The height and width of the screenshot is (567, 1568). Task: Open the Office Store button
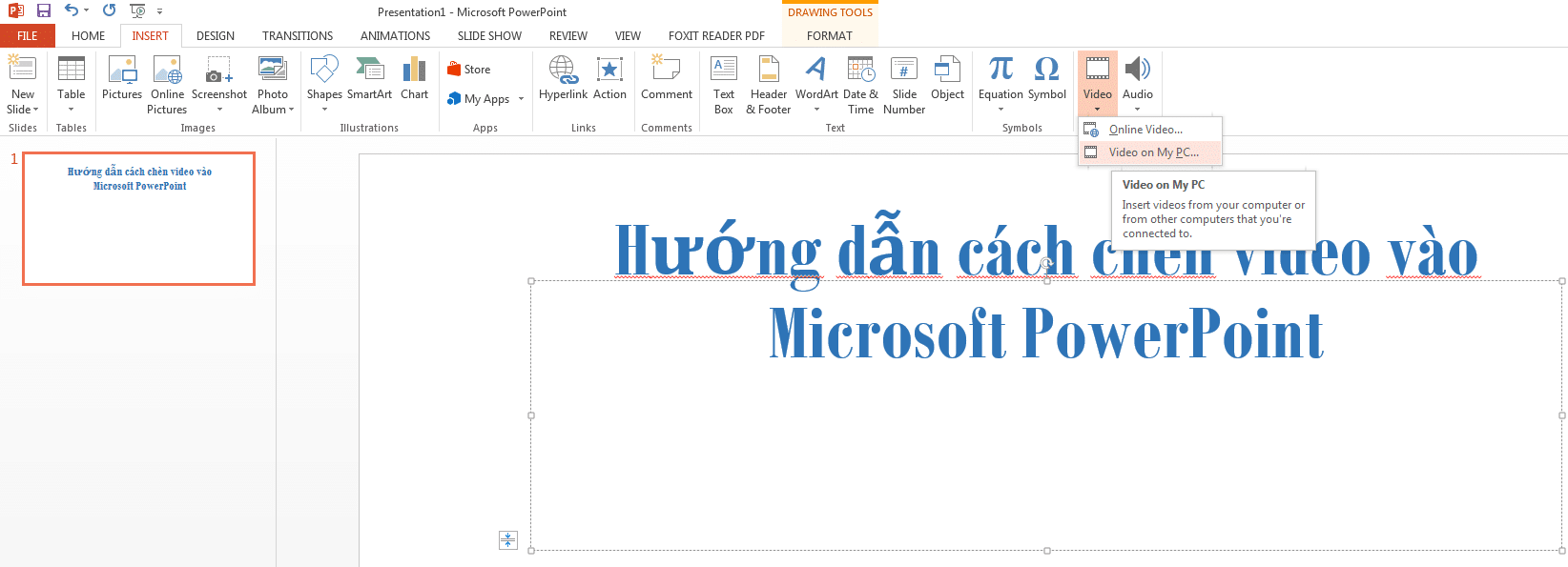[469, 70]
